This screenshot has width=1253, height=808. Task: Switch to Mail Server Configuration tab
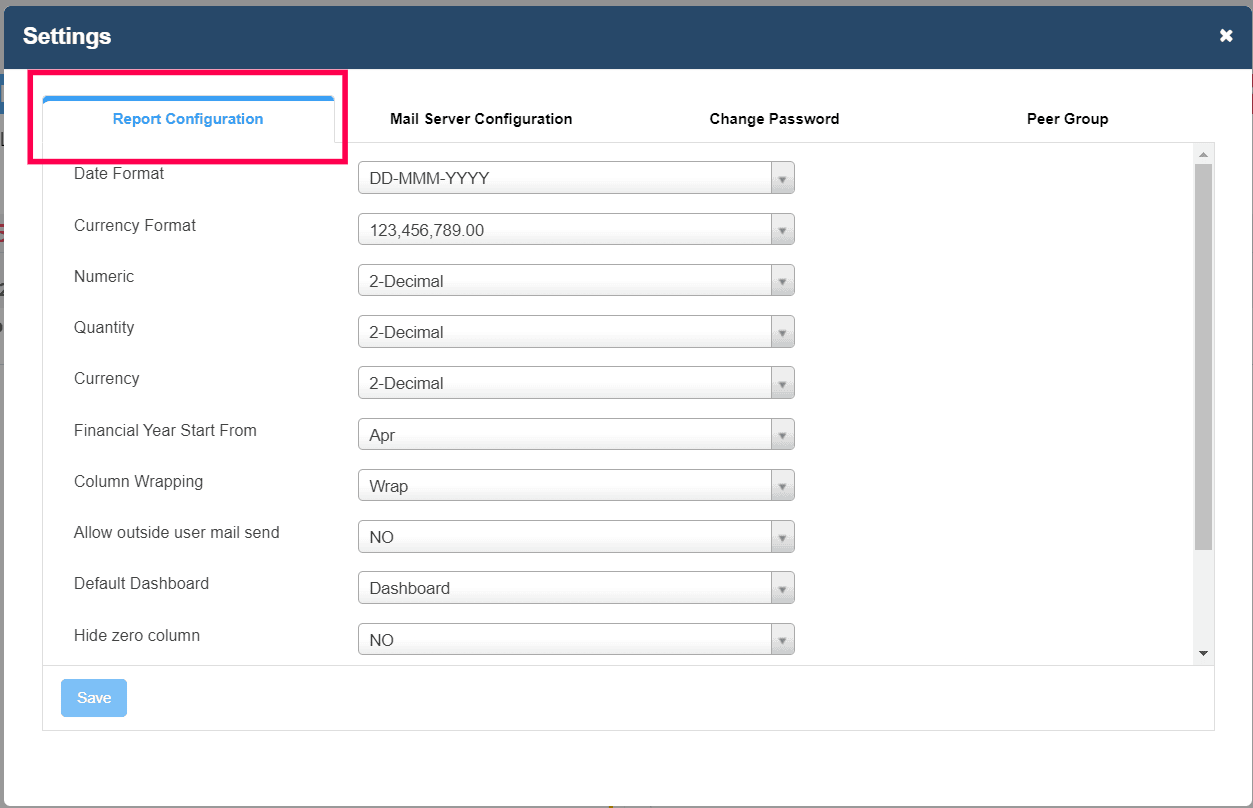pos(481,119)
